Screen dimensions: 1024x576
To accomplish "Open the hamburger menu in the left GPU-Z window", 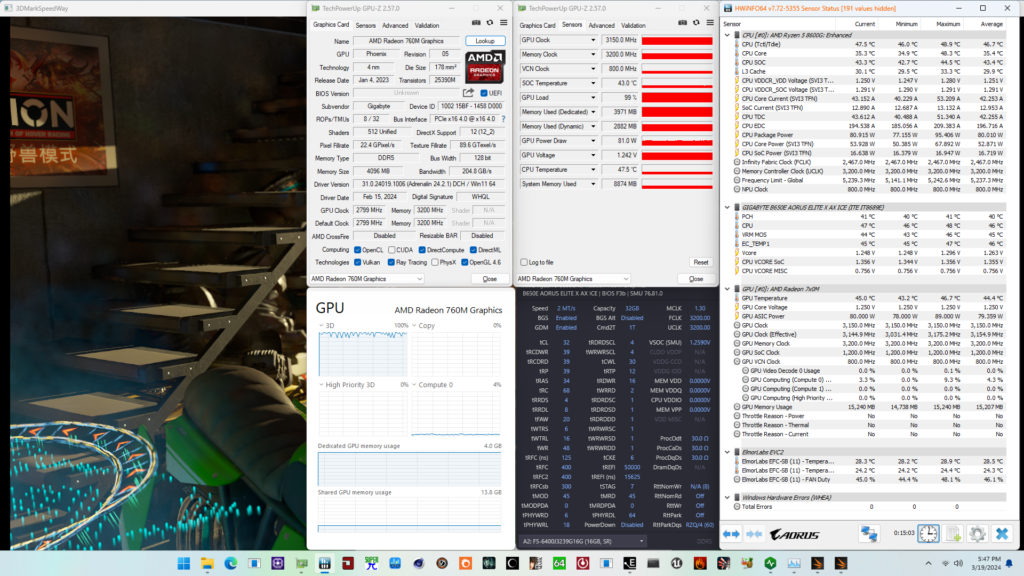I will [x=504, y=23].
